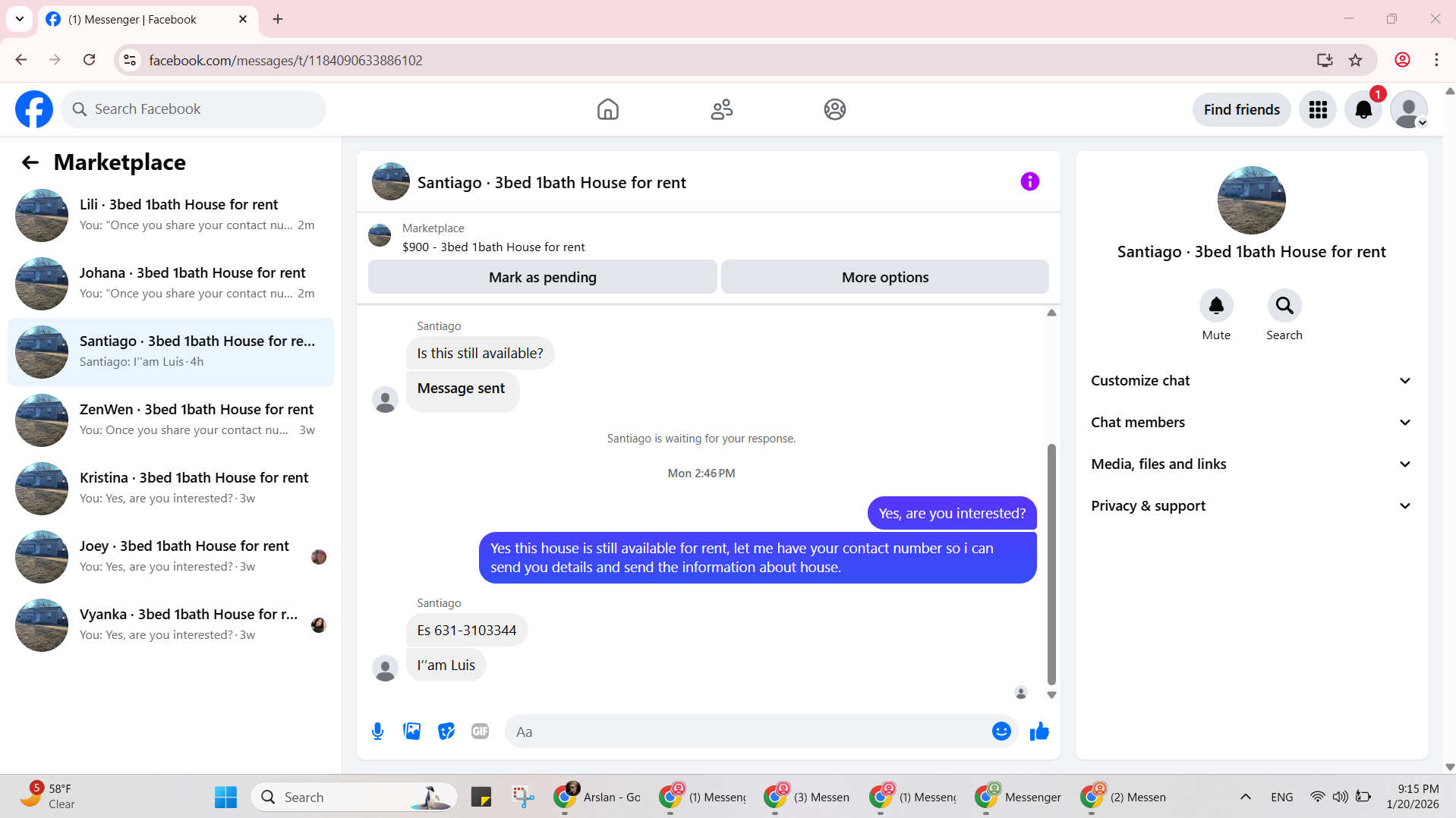
Task: Open Lili's house rental chat
Action: click(x=171, y=216)
